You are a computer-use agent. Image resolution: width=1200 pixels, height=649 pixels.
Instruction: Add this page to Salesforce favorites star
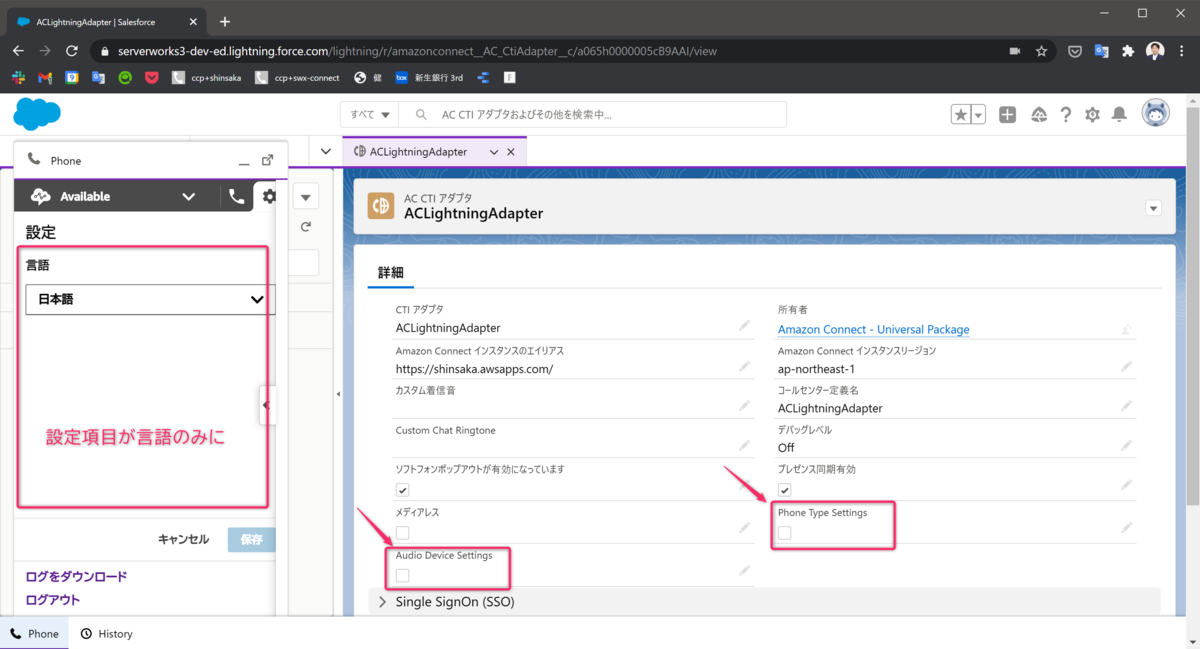coord(961,115)
